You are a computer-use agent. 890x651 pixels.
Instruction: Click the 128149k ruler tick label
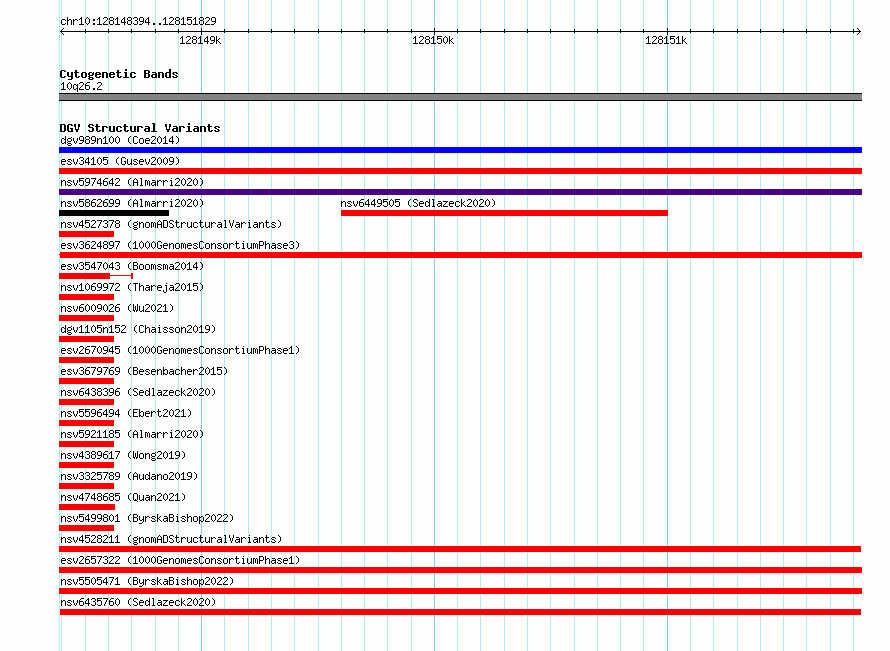(200, 40)
